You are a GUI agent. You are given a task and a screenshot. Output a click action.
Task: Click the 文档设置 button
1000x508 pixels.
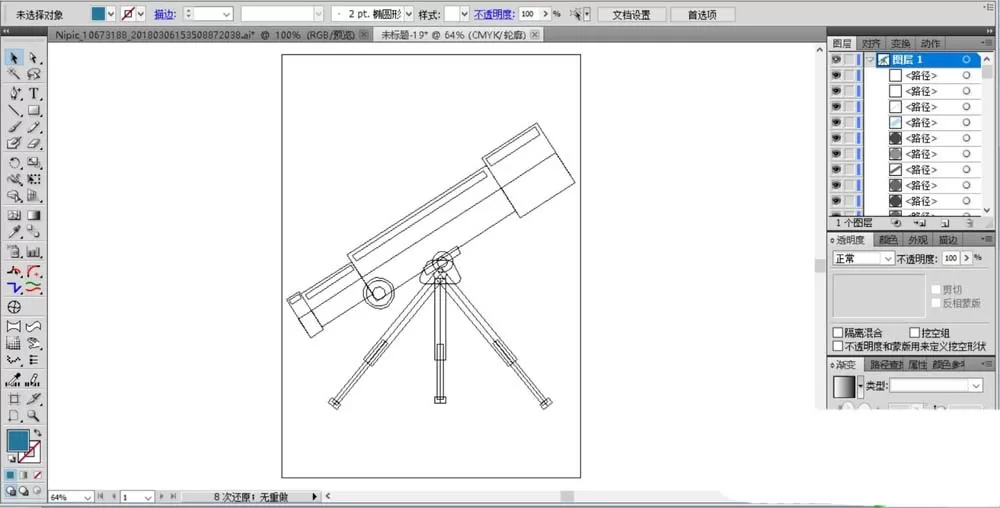coord(631,15)
